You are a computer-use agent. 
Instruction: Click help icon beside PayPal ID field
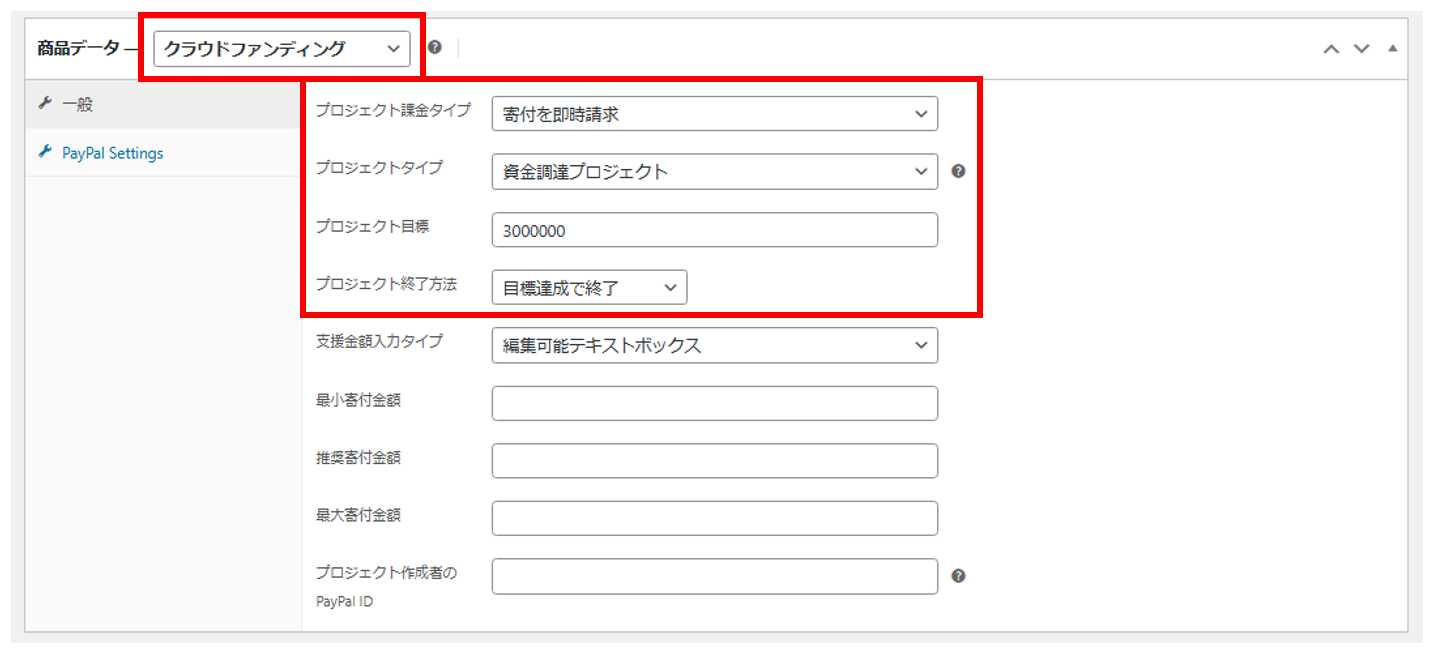click(958, 576)
